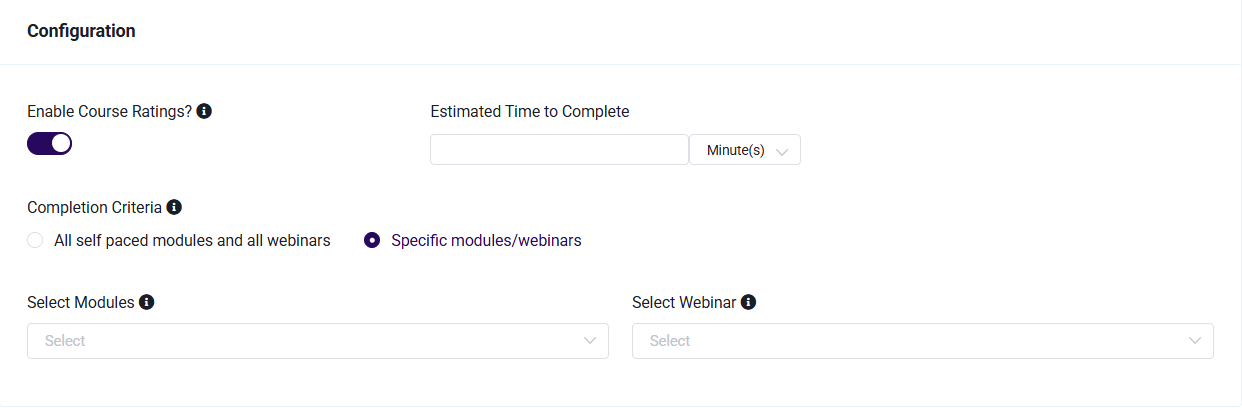Click info icon next to Select Webinar

(749, 301)
